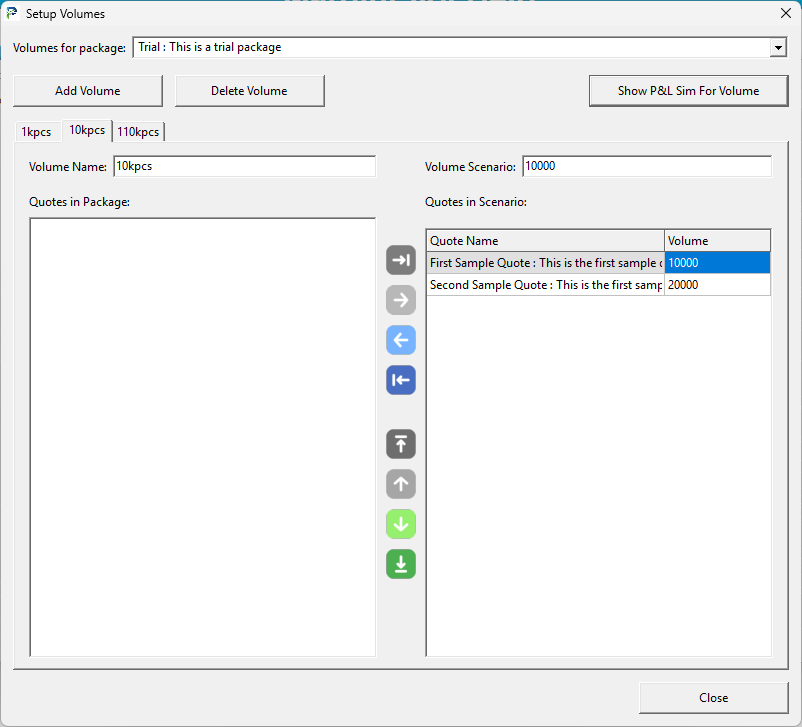This screenshot has height=727, width=802.
Task: Click into the Volume Scenario field
Action: [x=646, y=167]
